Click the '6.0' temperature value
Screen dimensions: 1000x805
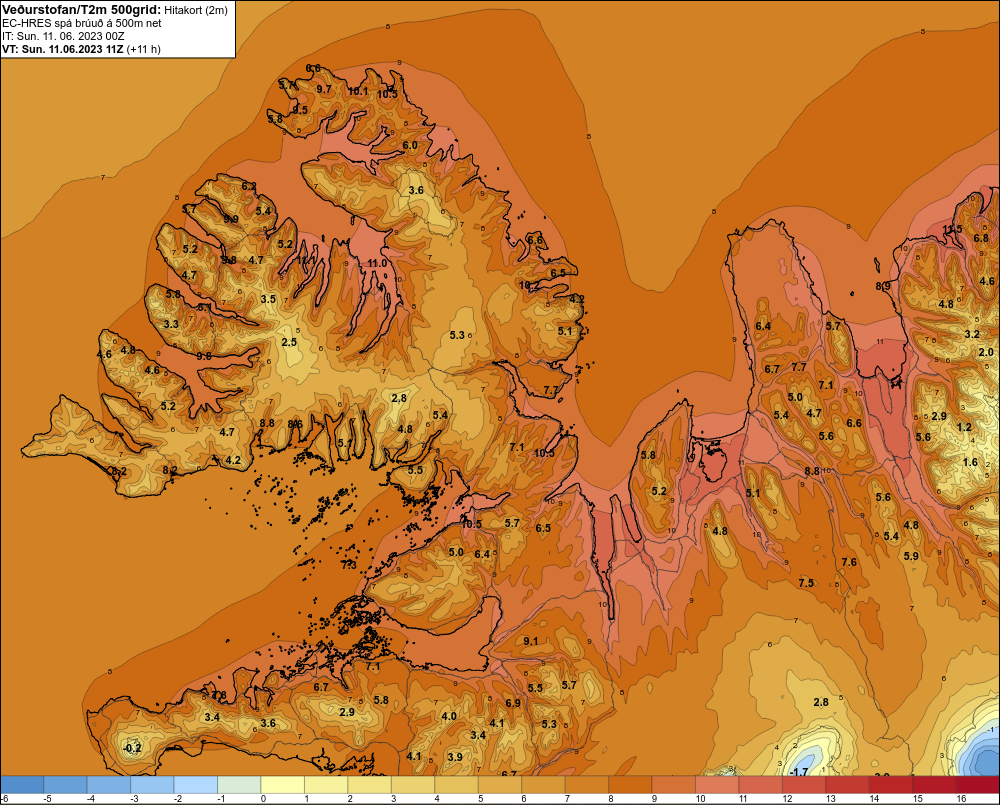click(409, 145)
